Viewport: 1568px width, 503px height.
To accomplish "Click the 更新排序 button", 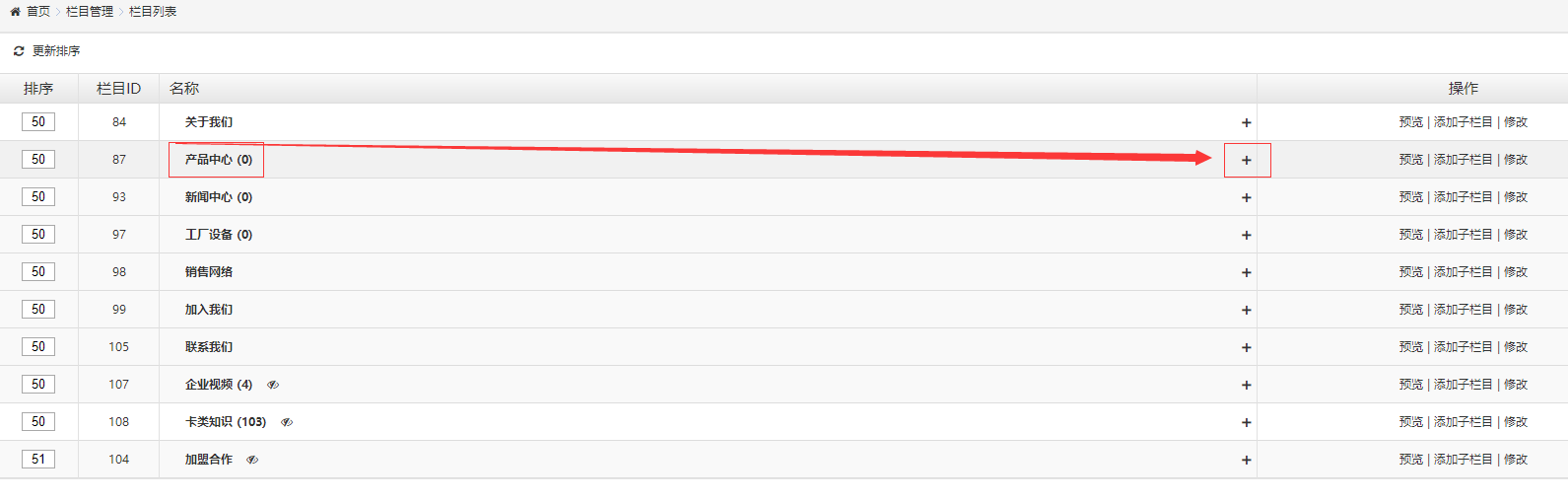I will 56,51.
